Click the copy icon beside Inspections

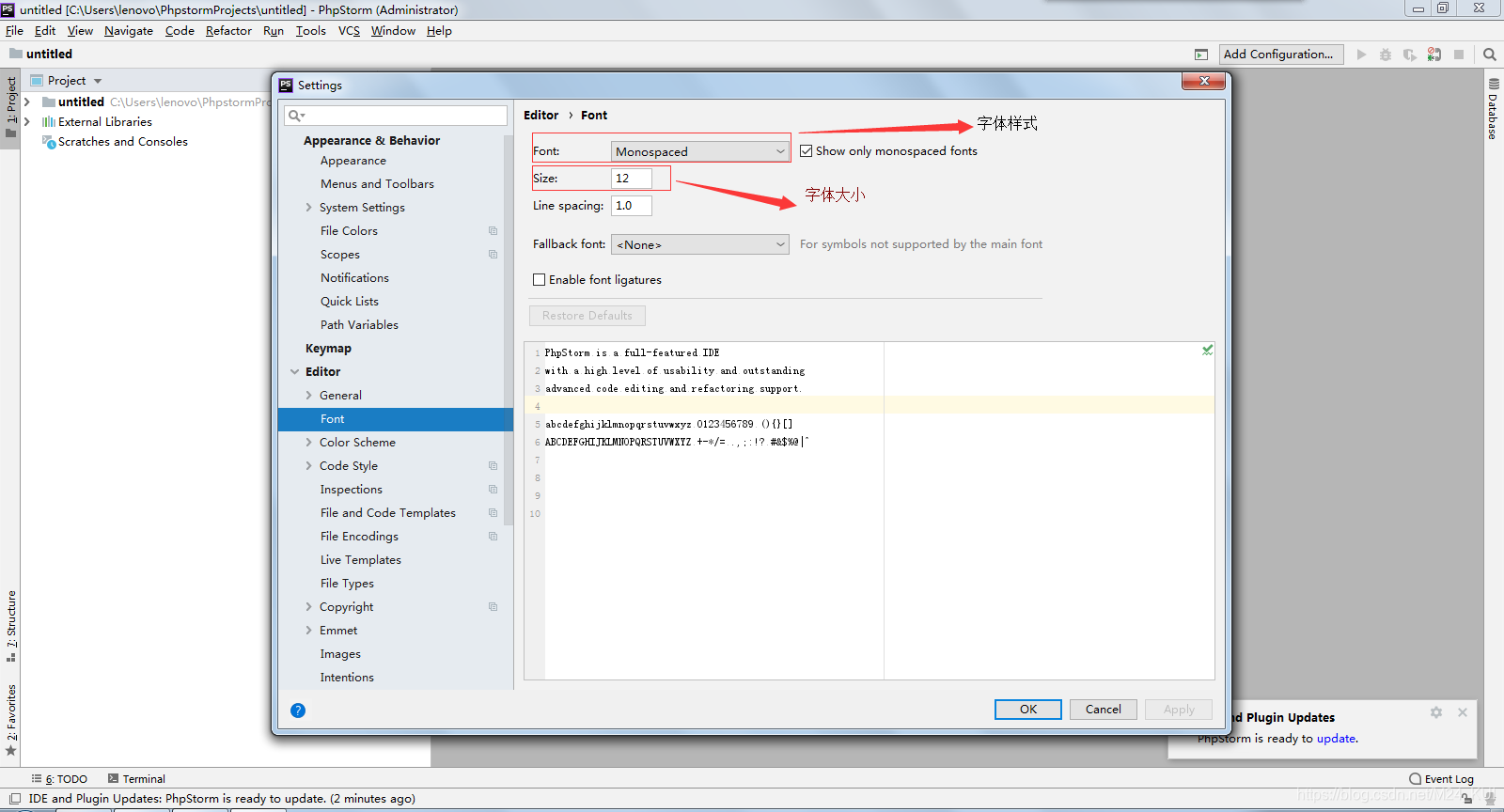[493, 489]
